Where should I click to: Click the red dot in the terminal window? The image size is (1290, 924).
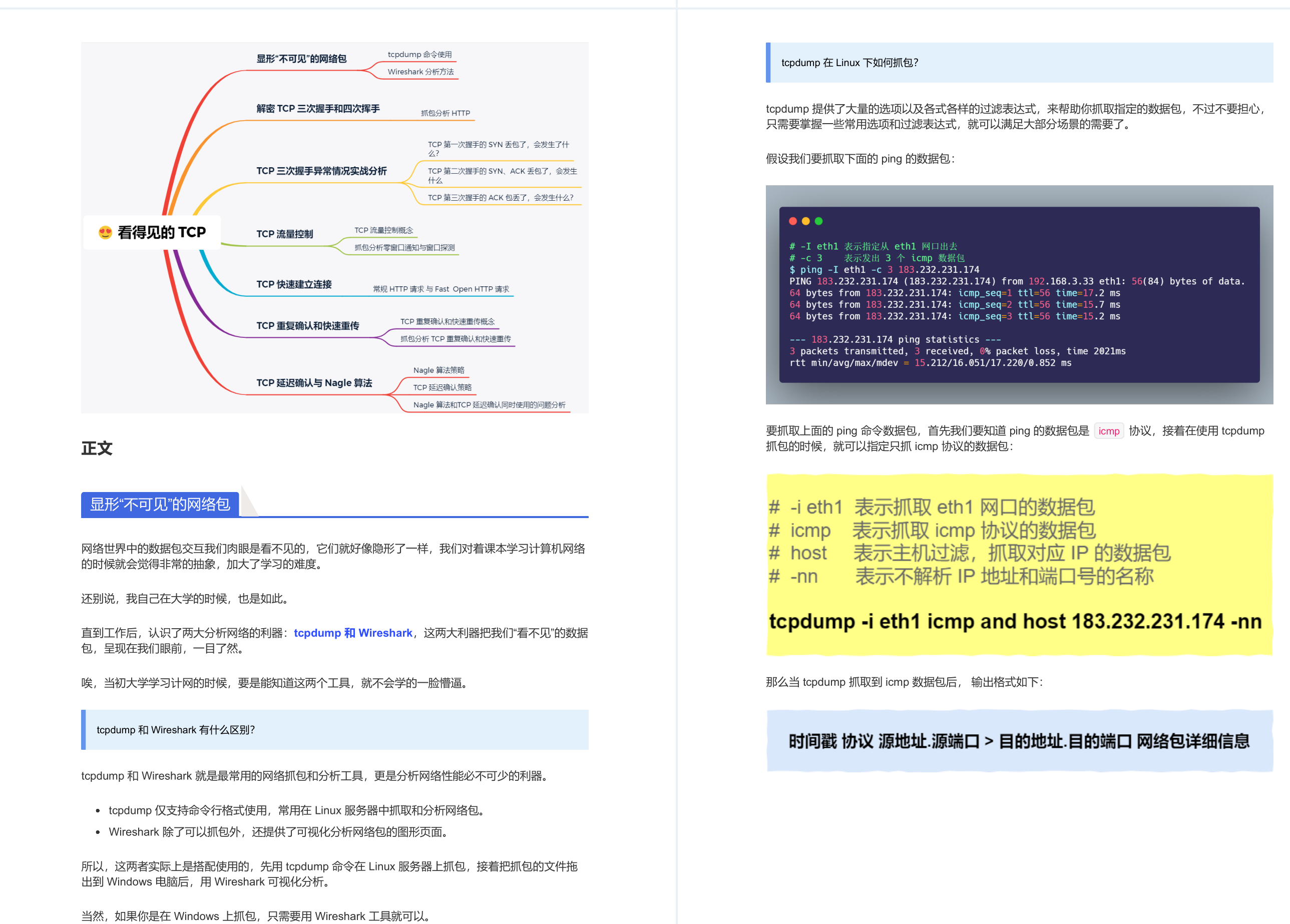coord(793,221)
